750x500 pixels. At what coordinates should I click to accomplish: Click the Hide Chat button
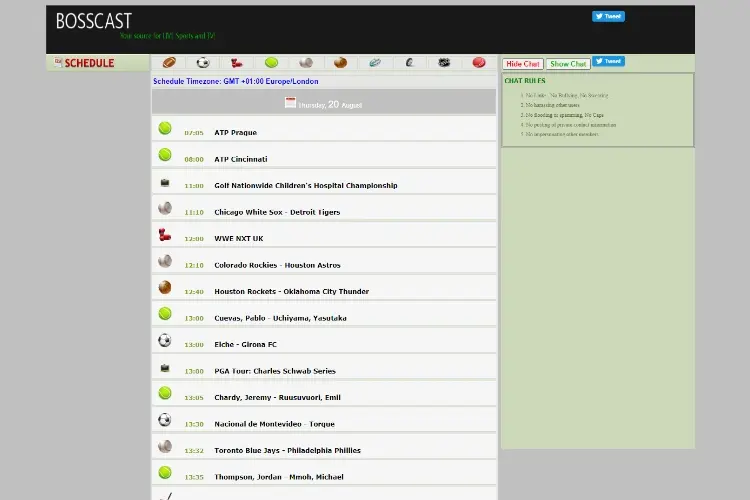point(523,64)
